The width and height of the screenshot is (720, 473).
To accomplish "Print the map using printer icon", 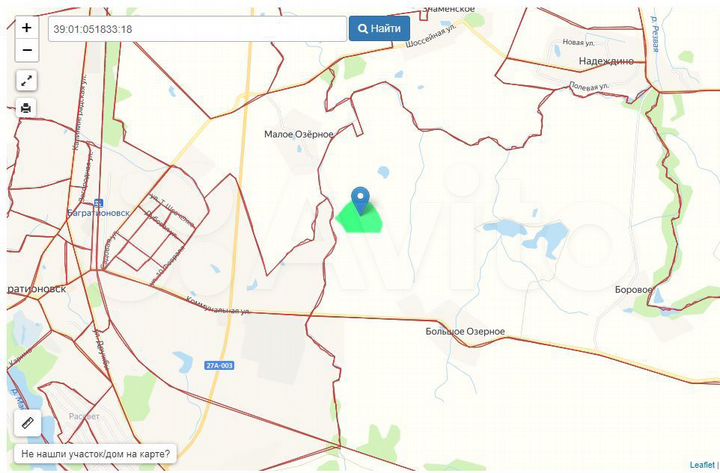I will tap(26, 108).
